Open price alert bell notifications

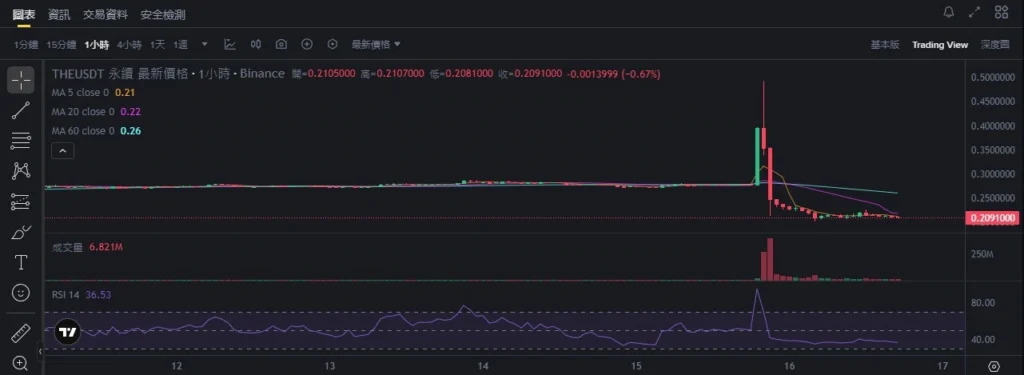(x=949, y=12)
